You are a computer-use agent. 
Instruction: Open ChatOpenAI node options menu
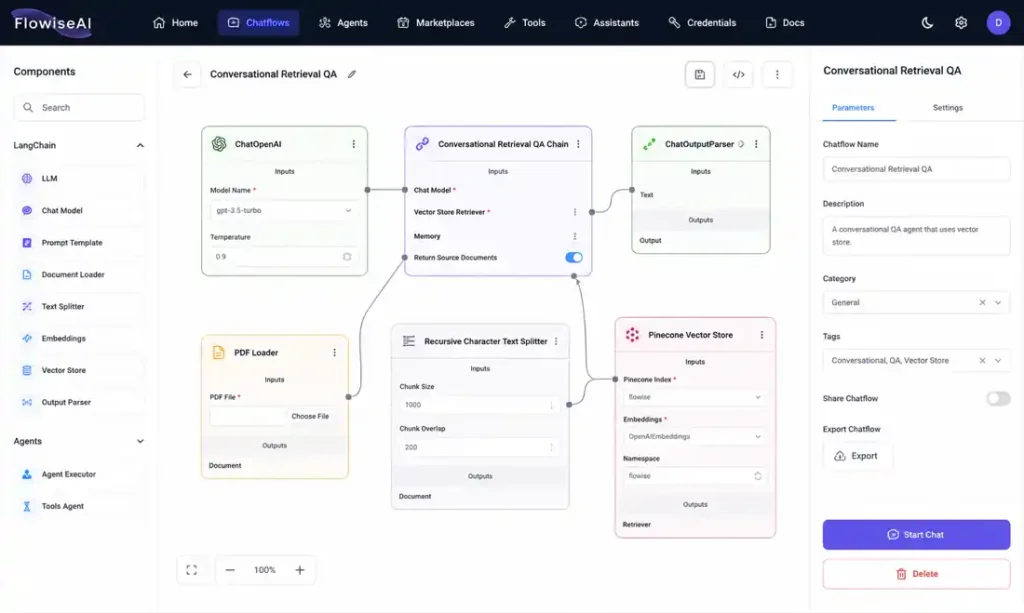(353, 144)
